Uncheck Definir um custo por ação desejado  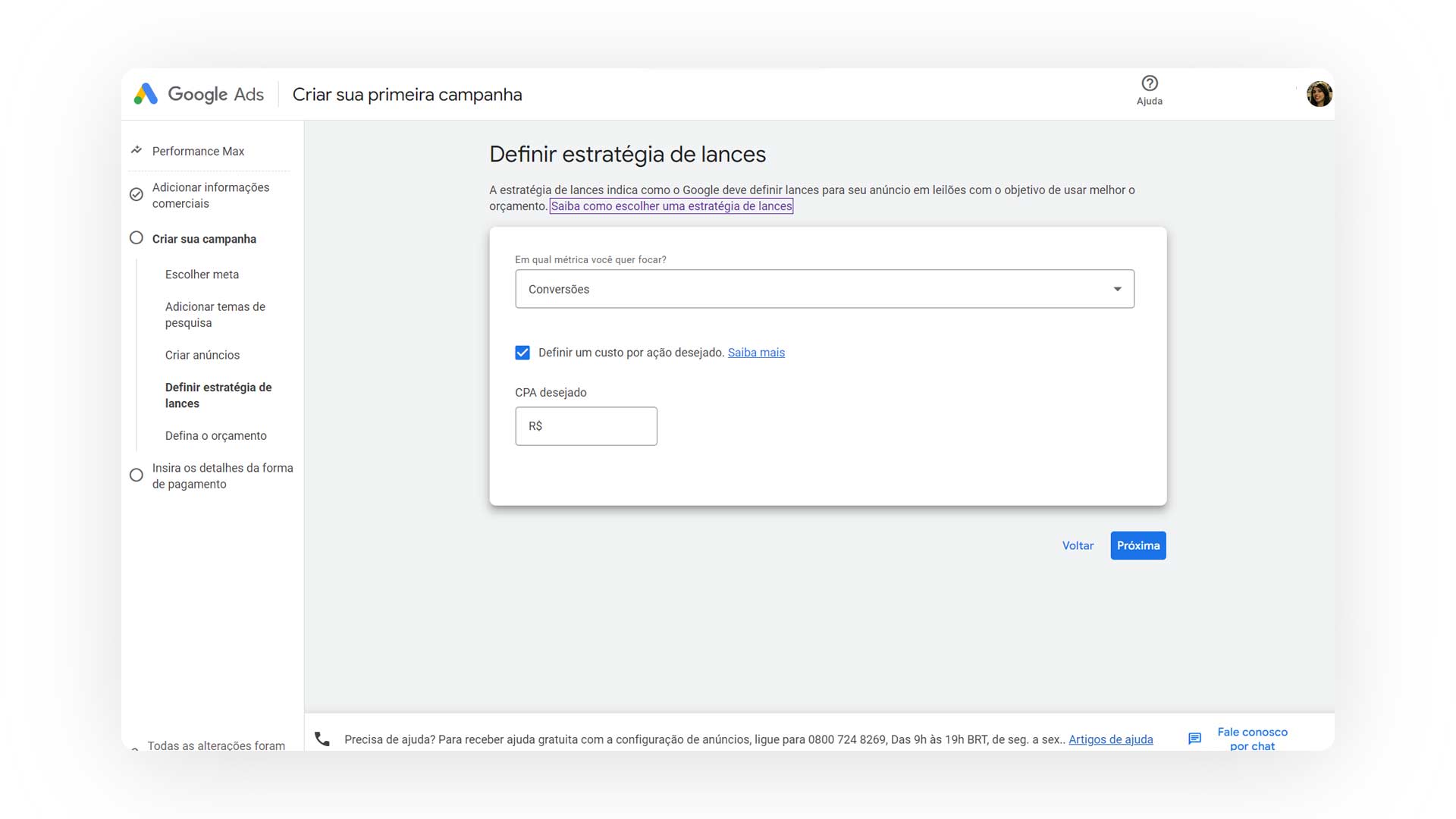522,353
